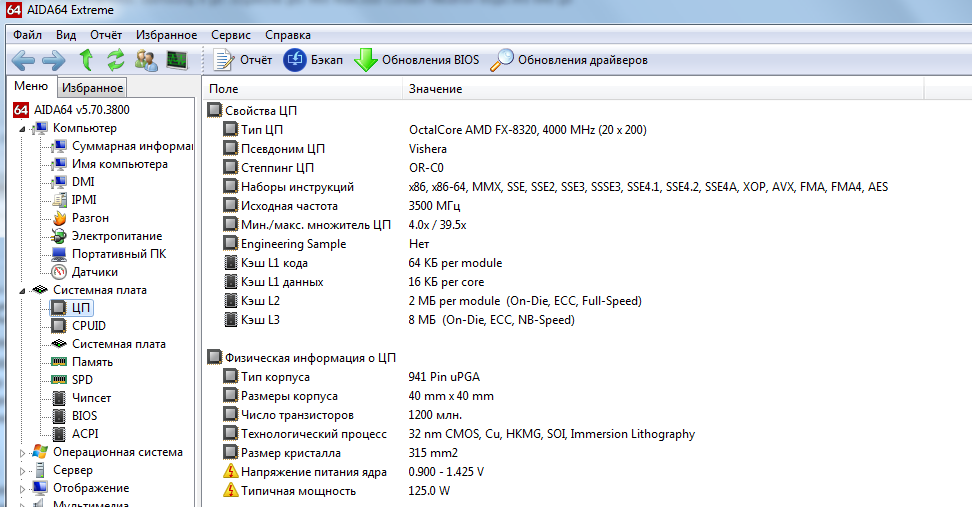
Task: Open the Справка menu
Action: [288, 35]
